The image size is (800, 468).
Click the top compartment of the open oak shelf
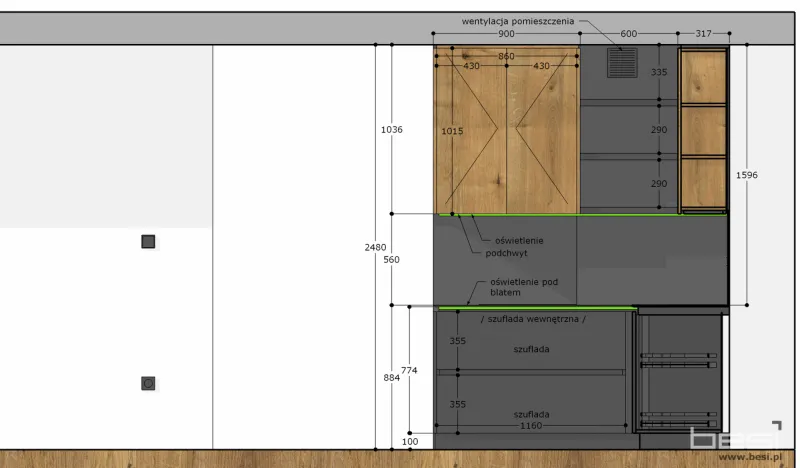(703, 77)
